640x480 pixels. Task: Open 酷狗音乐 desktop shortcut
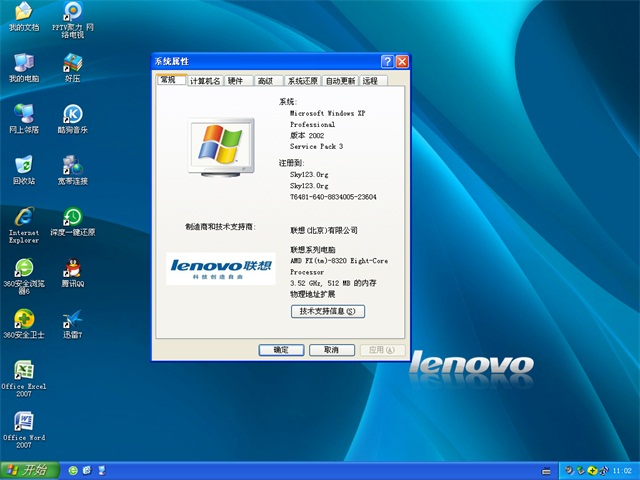[x=72, y=116]
